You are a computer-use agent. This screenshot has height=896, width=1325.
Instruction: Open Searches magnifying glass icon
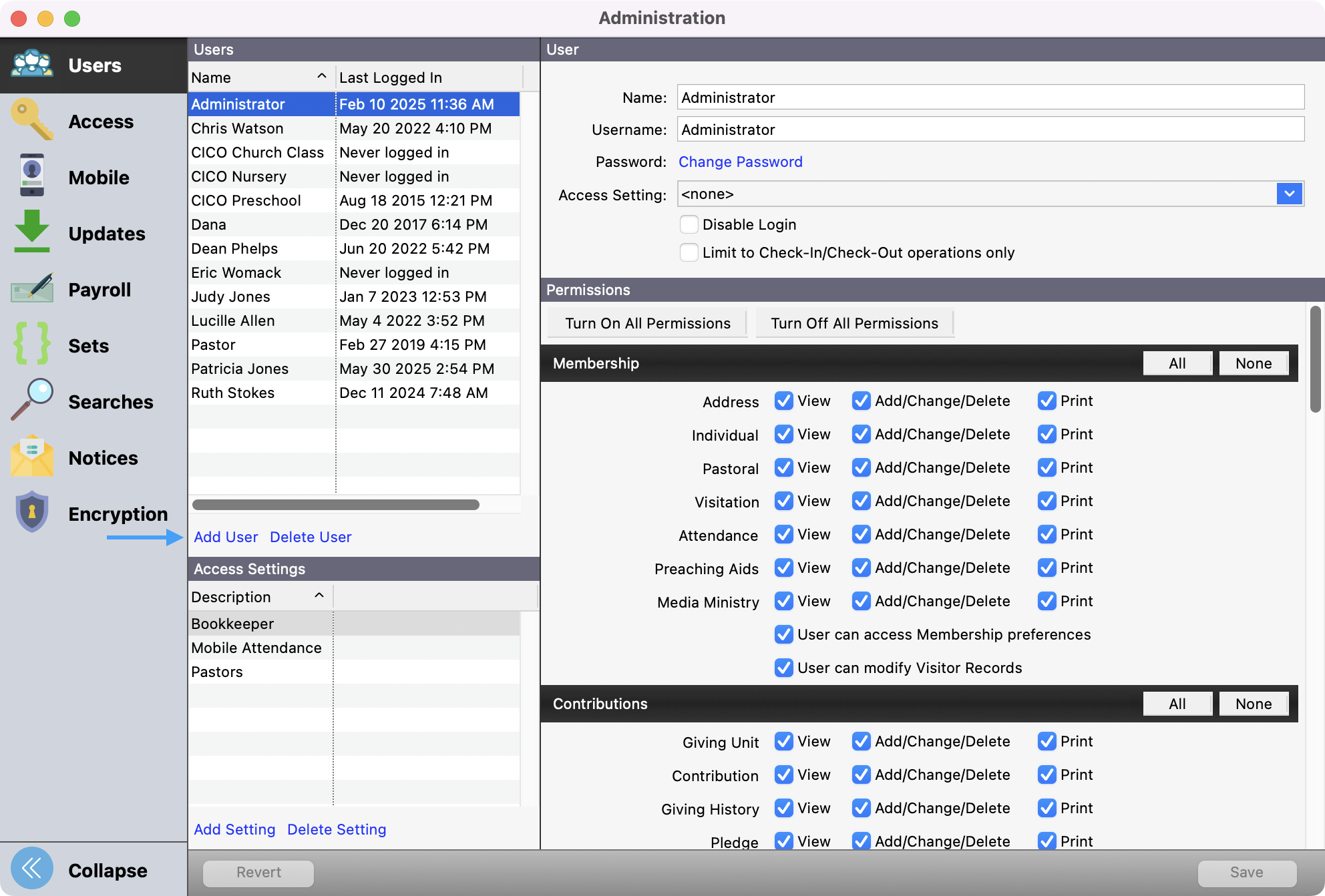[x=31, y=401]
